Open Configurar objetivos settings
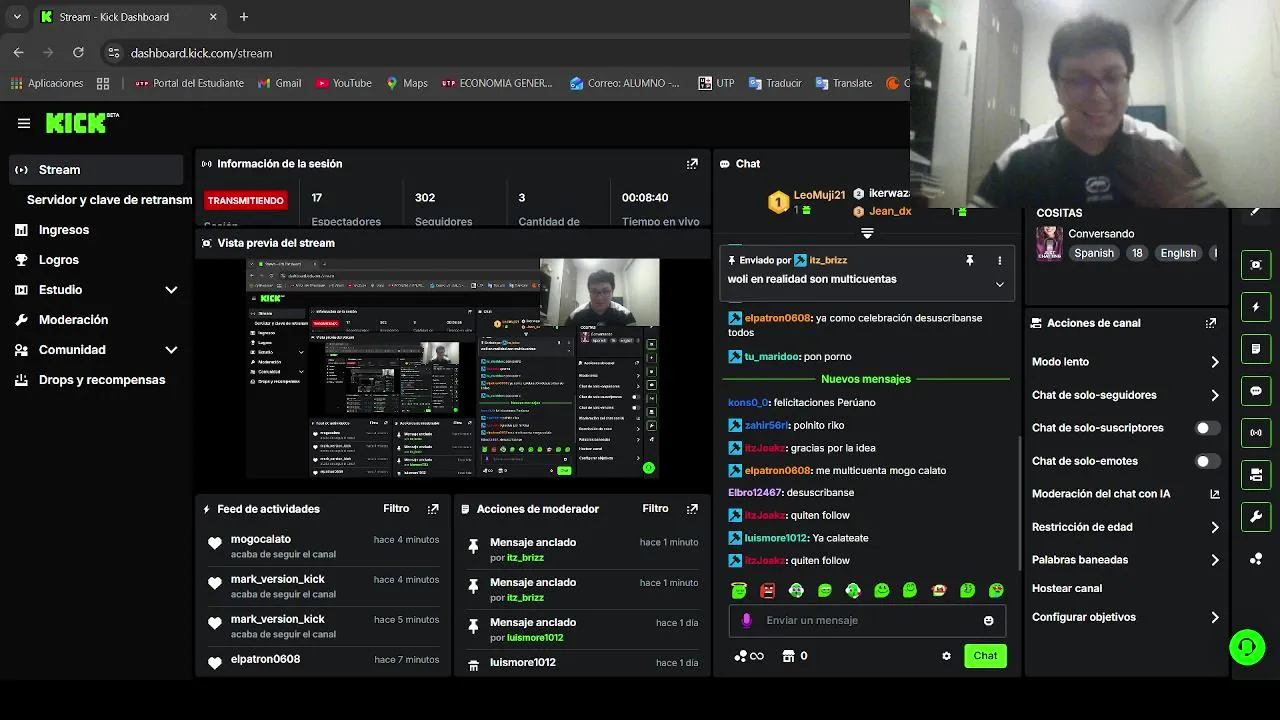1280x720 pixels. (1125, 617)
